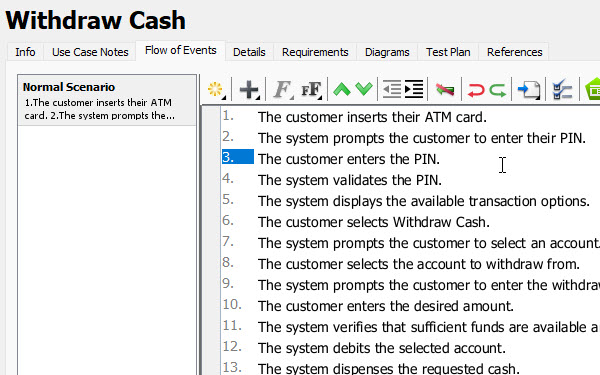Click step 'The customer inserts their ATM card.'
This screenshot has height=375, width=600.
(372, 117)
